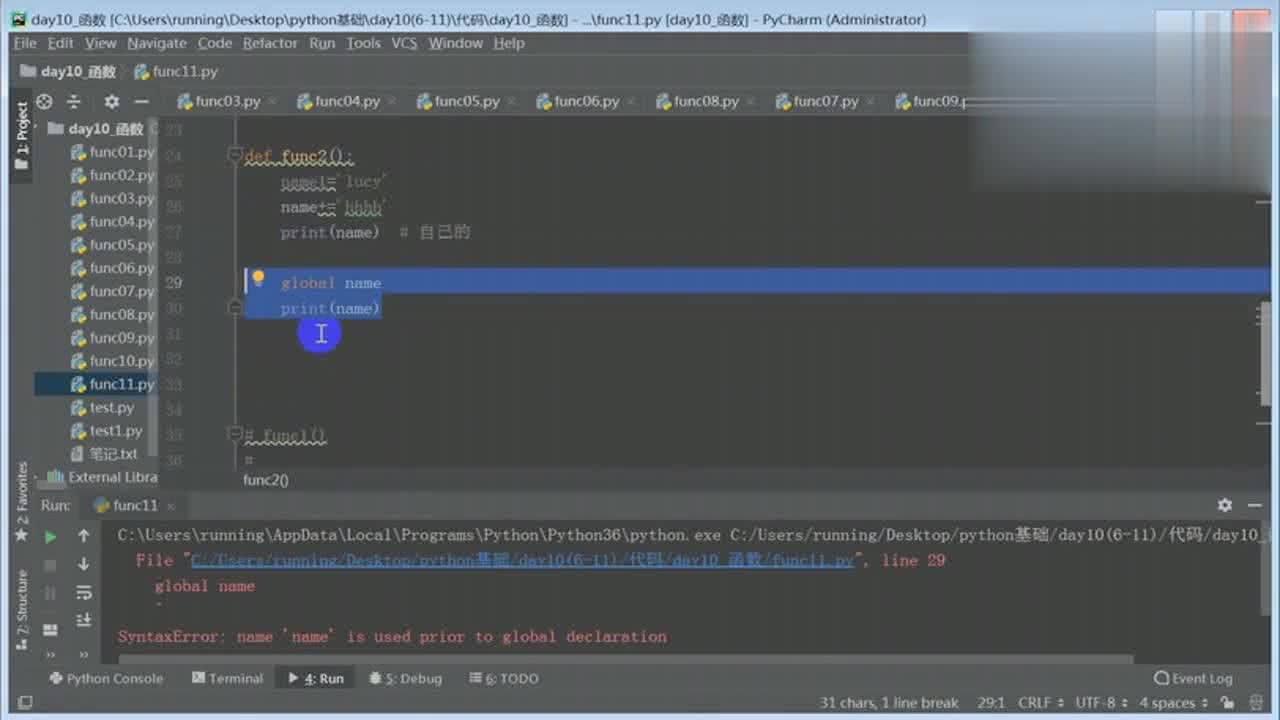Click the green Run rerun icon
The height and width of the screenshot is (720, 1280).
click(x=50, y=536)
